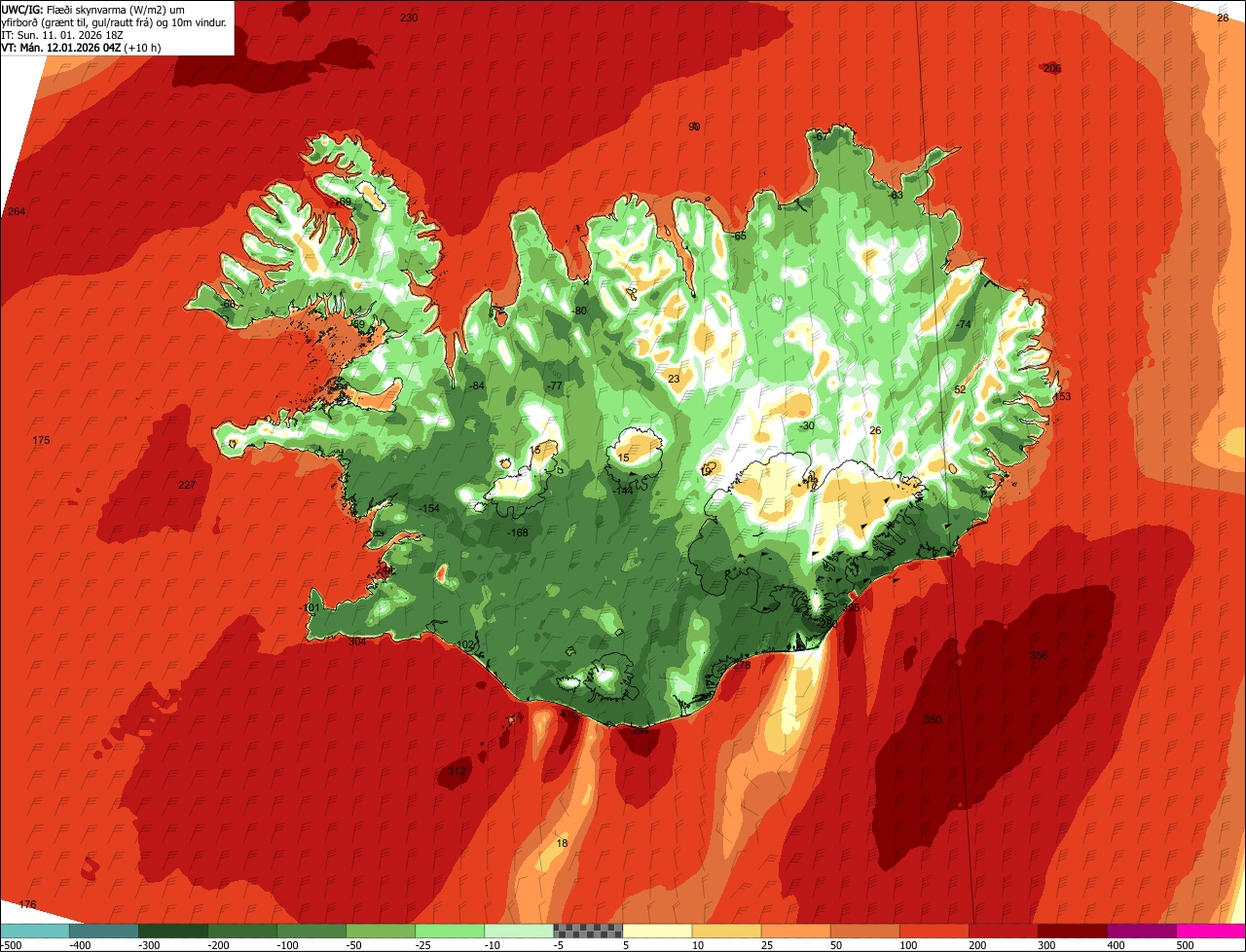Select the orange 25 to 50 legend swatch
This screenshot has height=952, width=1246.
click(795, 931)
